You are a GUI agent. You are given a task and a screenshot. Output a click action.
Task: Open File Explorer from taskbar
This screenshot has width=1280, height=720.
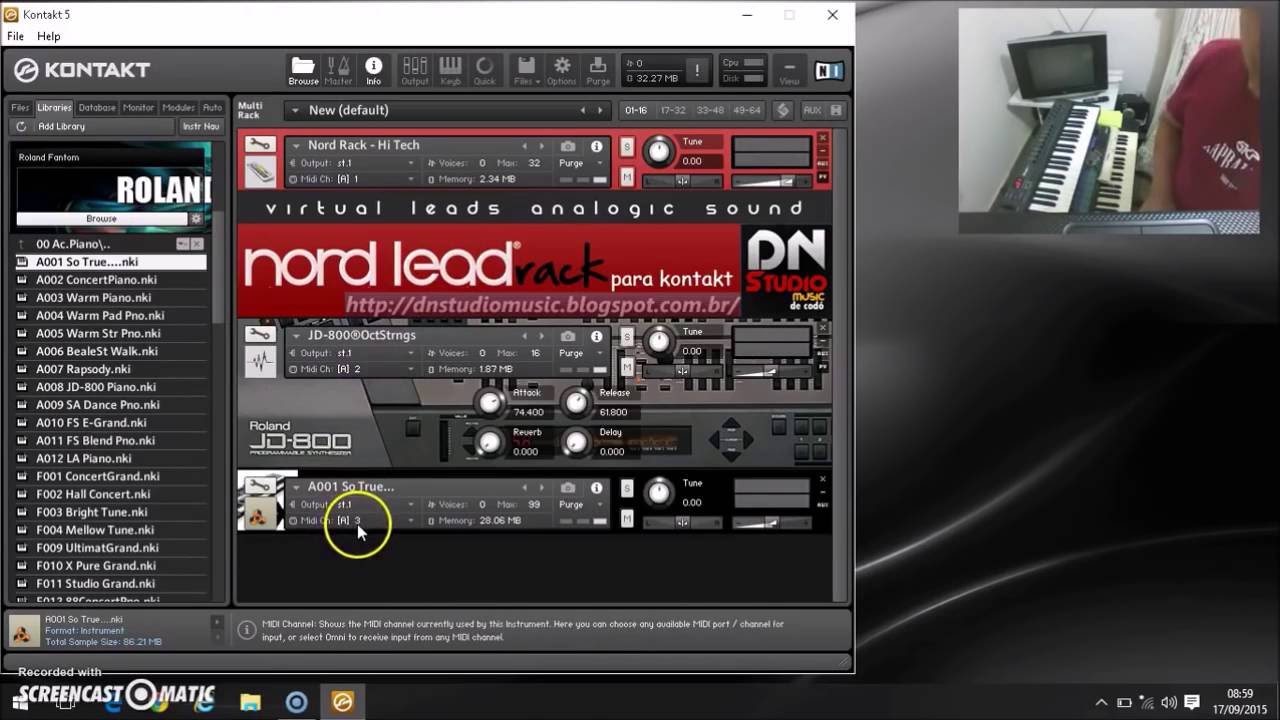[250, 702]
